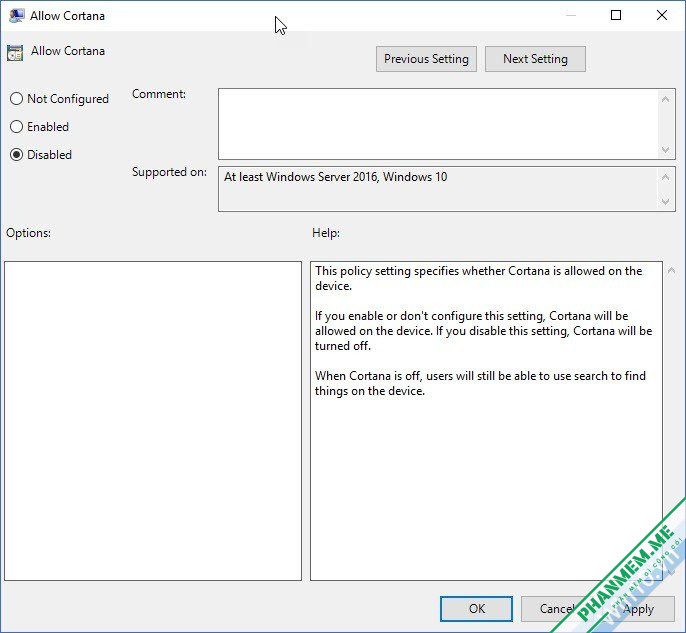The image size is (686, 633).
Task: Maximize the Allow Cortana window
Action: (x=616, y=15)
